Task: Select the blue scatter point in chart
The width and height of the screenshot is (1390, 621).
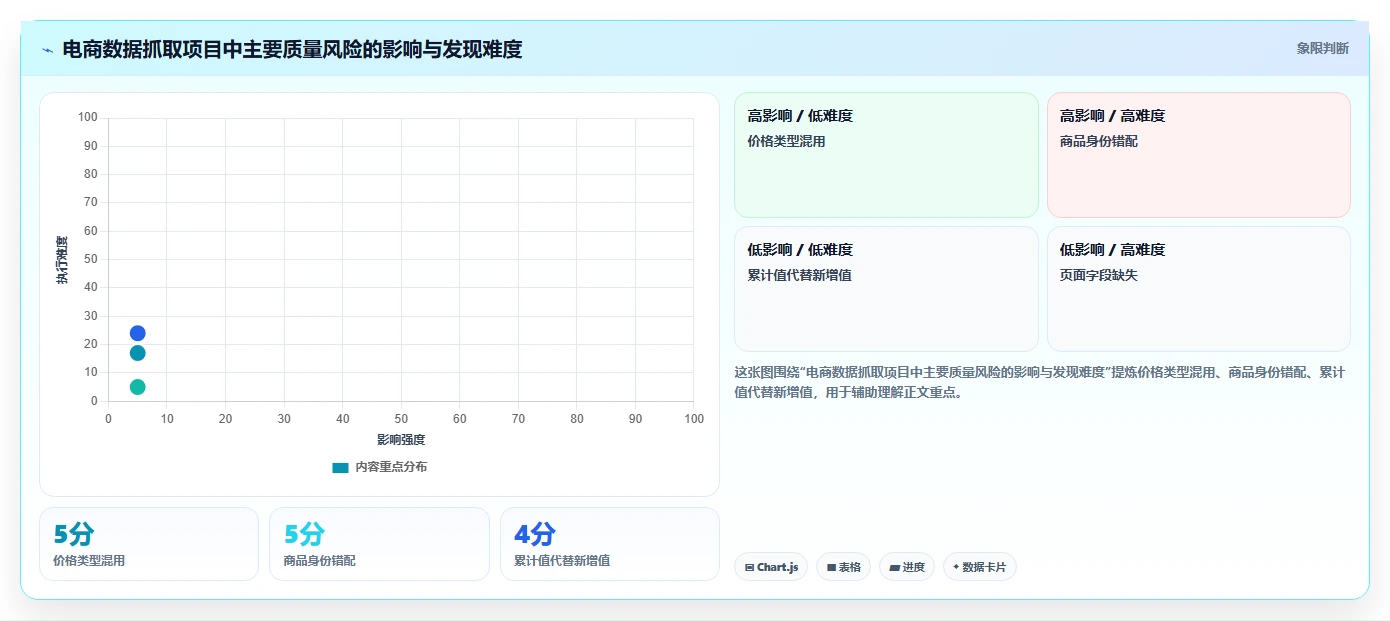Action: [137, 333]
